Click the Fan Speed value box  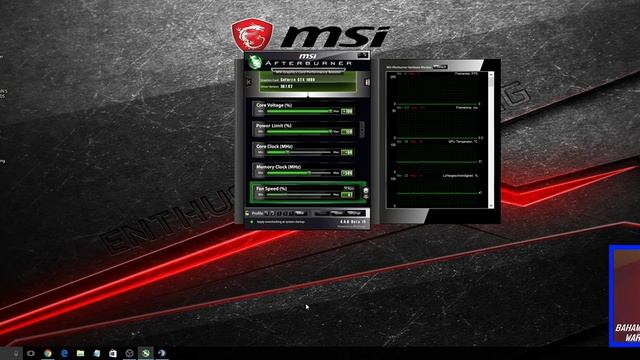pos(347,195)
